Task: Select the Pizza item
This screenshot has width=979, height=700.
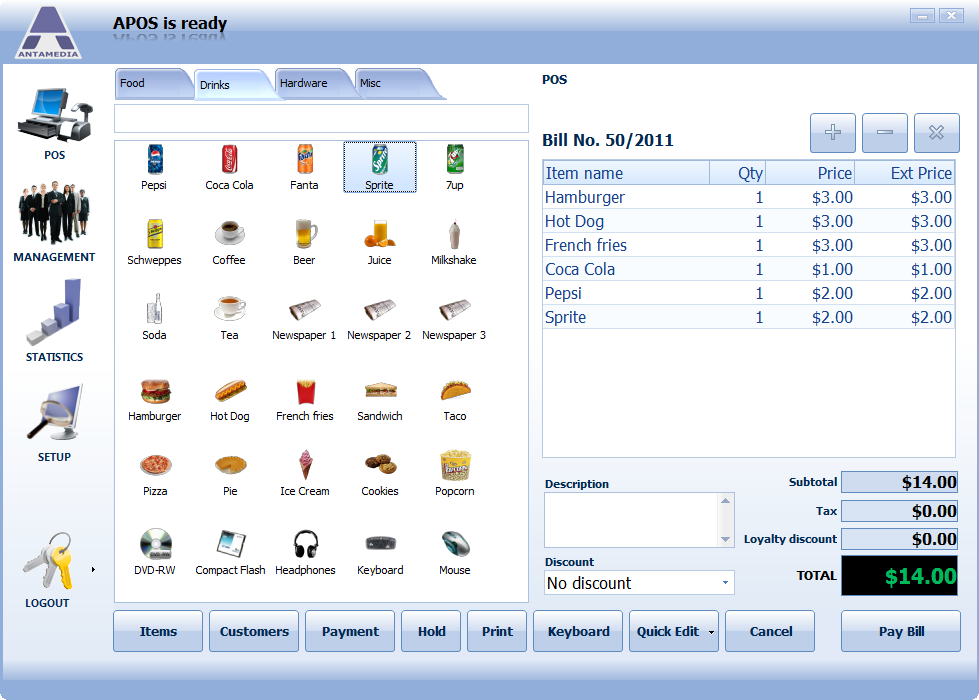Action: point(155,475)
